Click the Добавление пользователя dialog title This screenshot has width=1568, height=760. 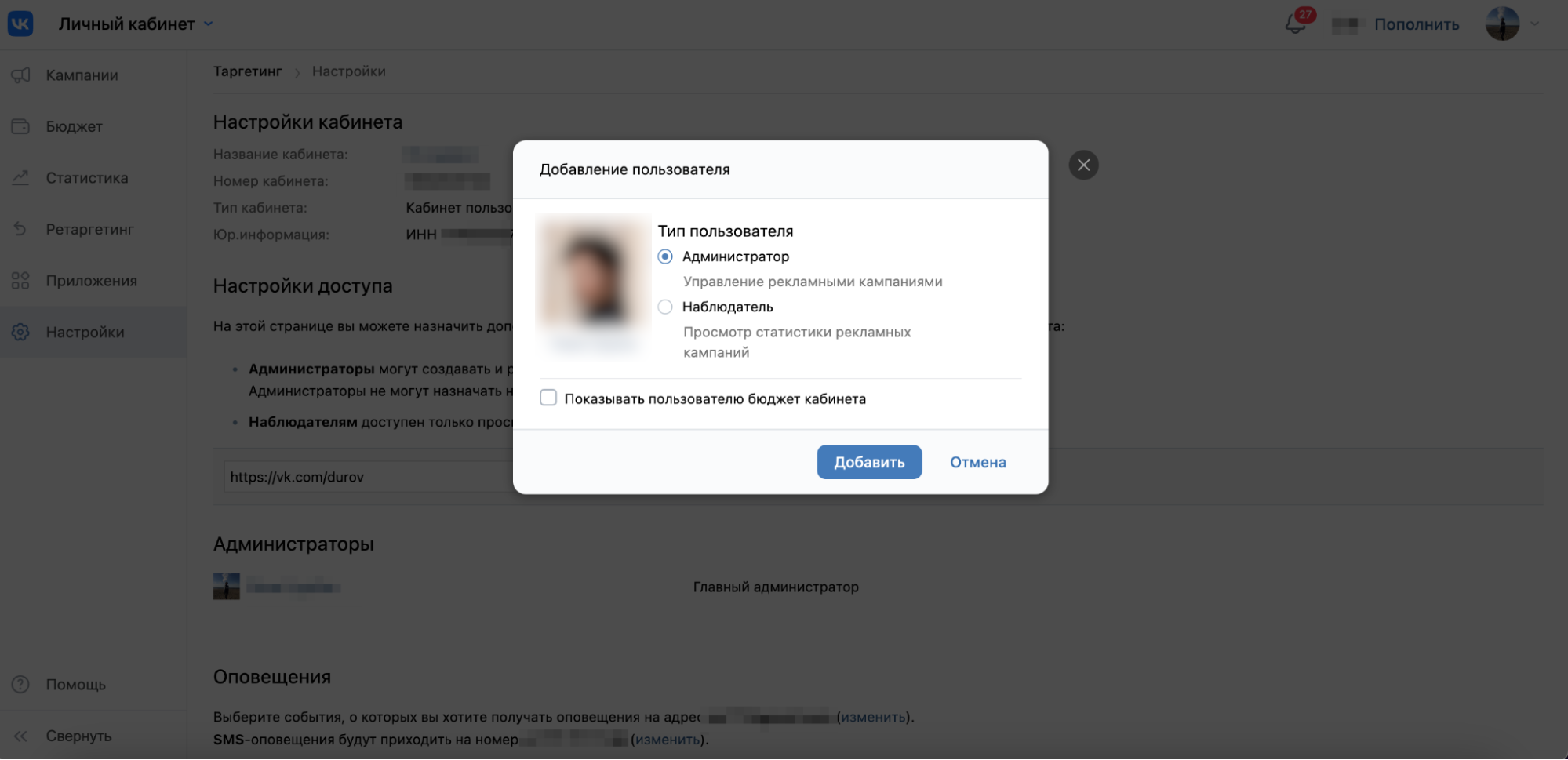click(634, 169)
